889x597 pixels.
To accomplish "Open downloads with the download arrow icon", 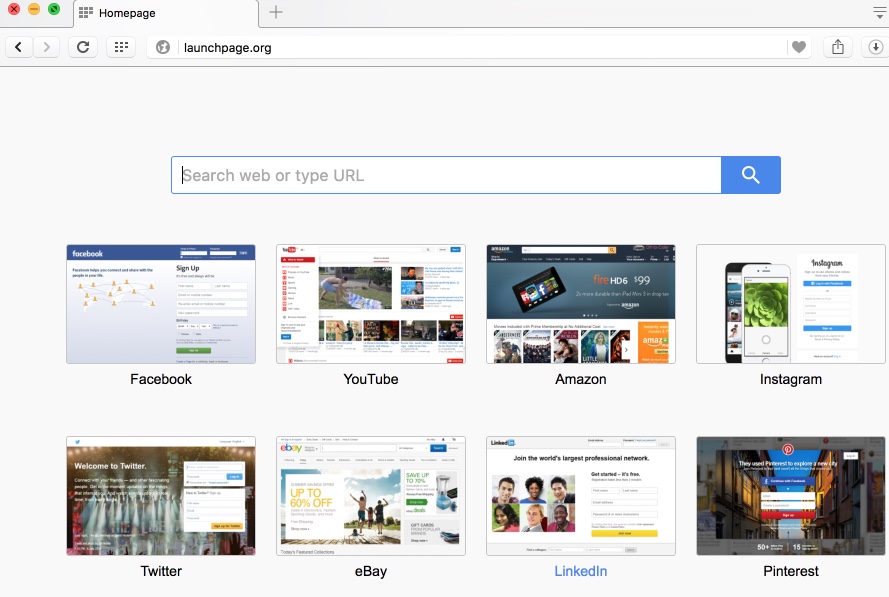I will (874, 47).
